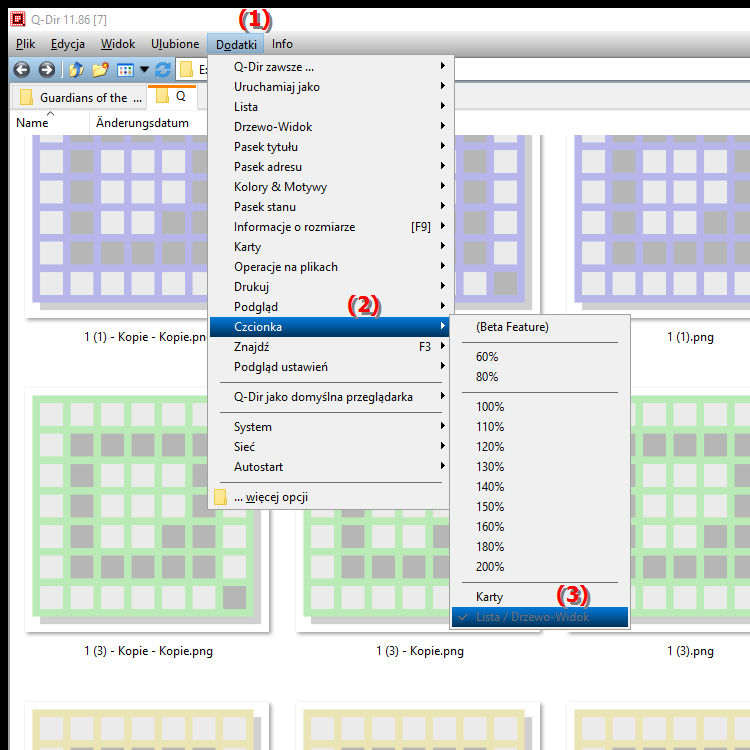Viewport: 750px width, 750px height.
Task: Expand 'Drzewo-Widok' submenu
Action: [331, 127]
